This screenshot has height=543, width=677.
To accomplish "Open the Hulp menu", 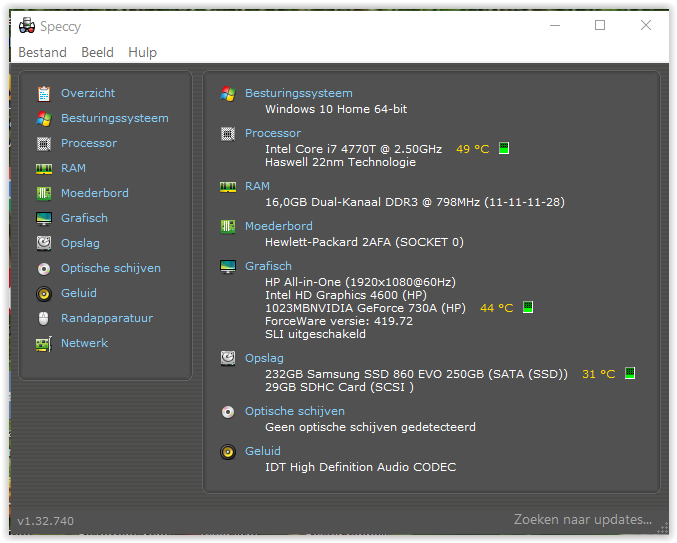I will click(x=142, y=52).
